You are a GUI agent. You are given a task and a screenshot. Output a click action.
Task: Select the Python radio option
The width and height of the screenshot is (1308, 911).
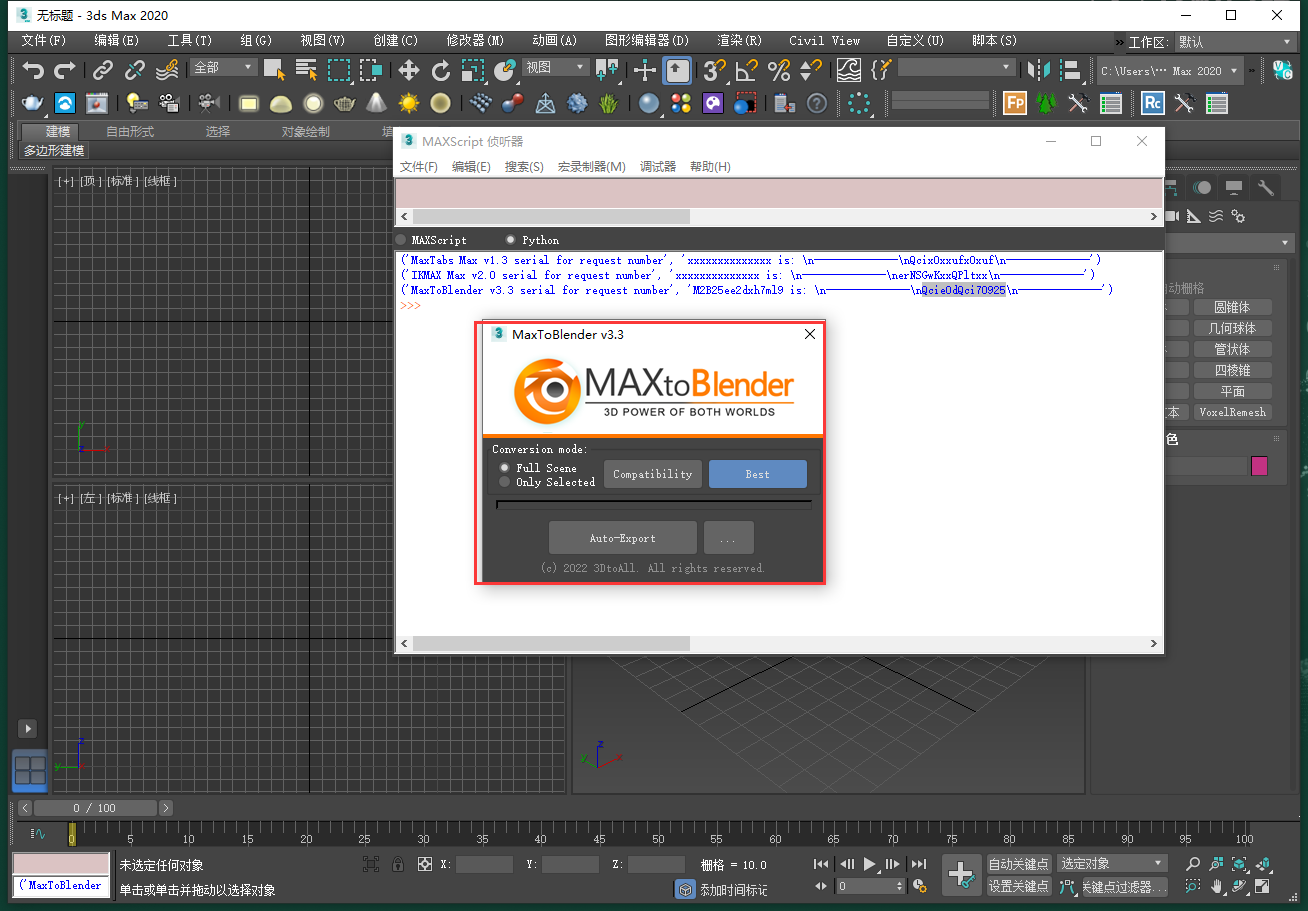tap(511, 240)
